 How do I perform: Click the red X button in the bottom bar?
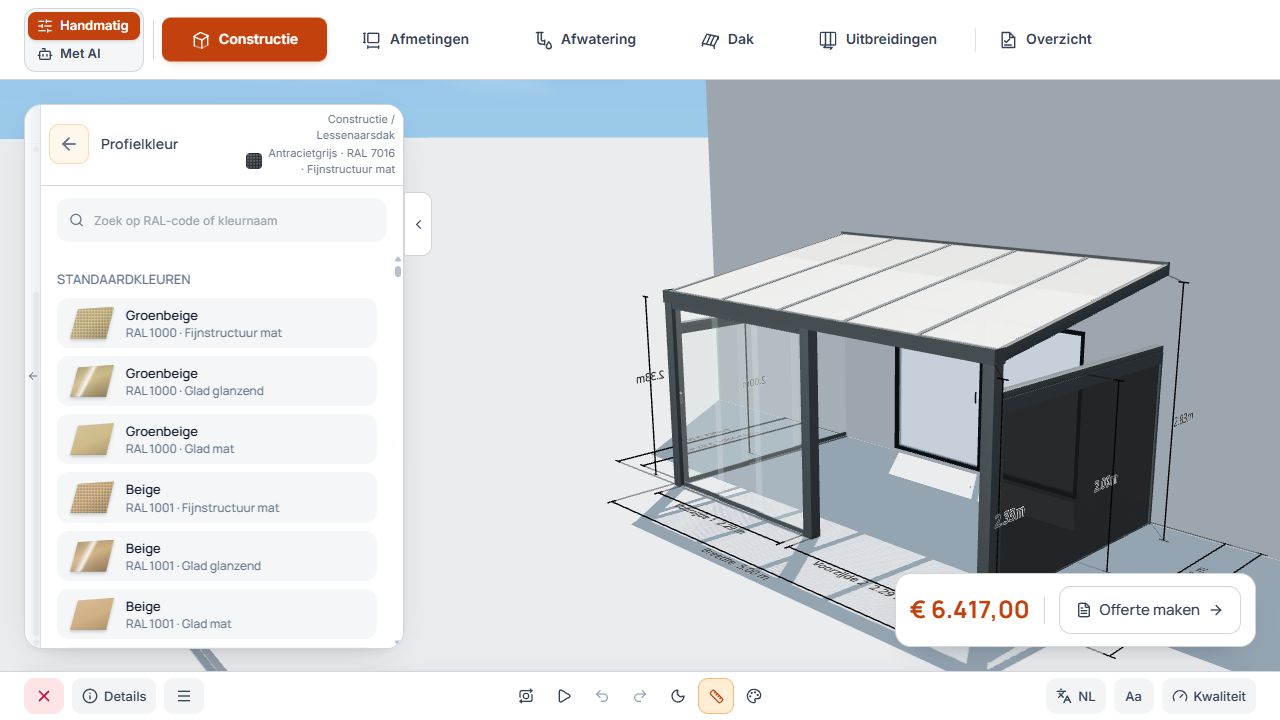pos(44,696)
